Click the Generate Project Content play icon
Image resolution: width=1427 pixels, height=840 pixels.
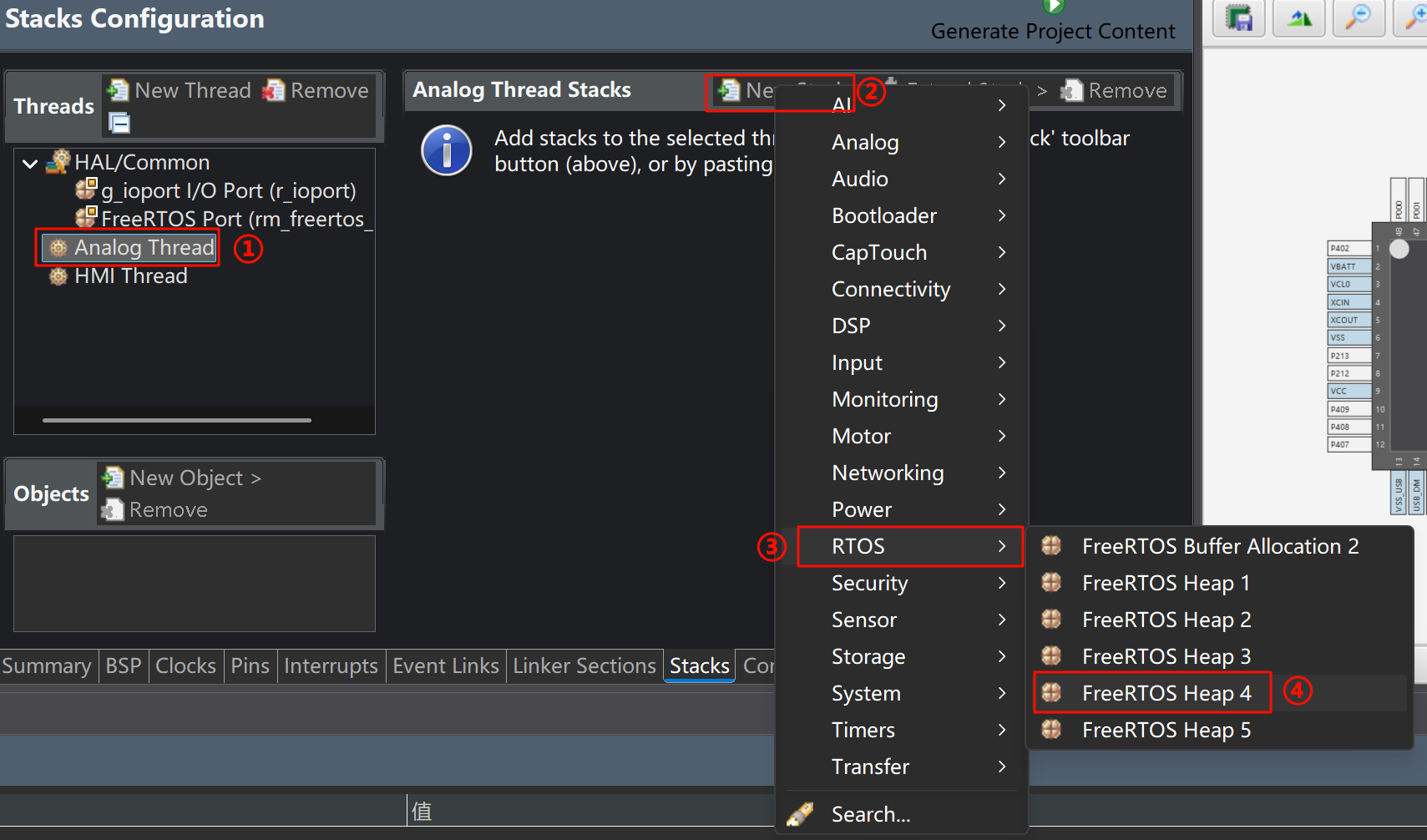click(x=1054, y=7)
